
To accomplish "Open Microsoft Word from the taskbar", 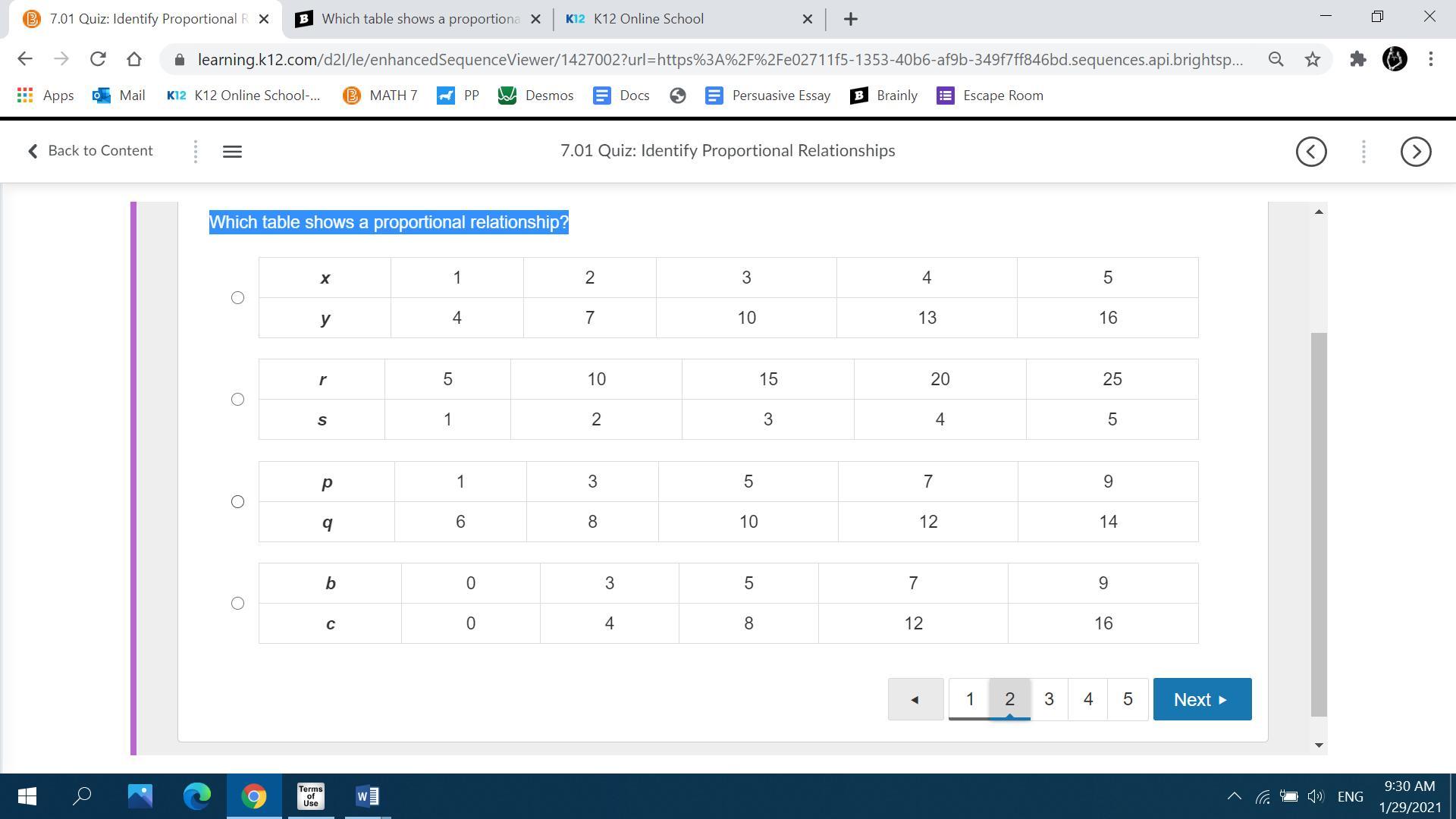I will pos(367,796).
